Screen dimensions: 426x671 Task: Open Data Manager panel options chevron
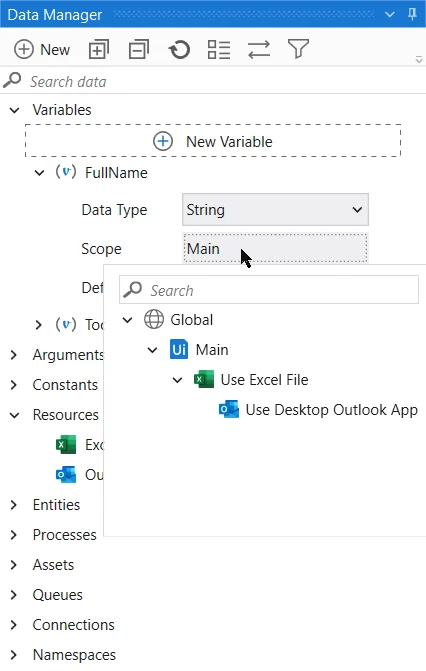click(x=390, y=15)
